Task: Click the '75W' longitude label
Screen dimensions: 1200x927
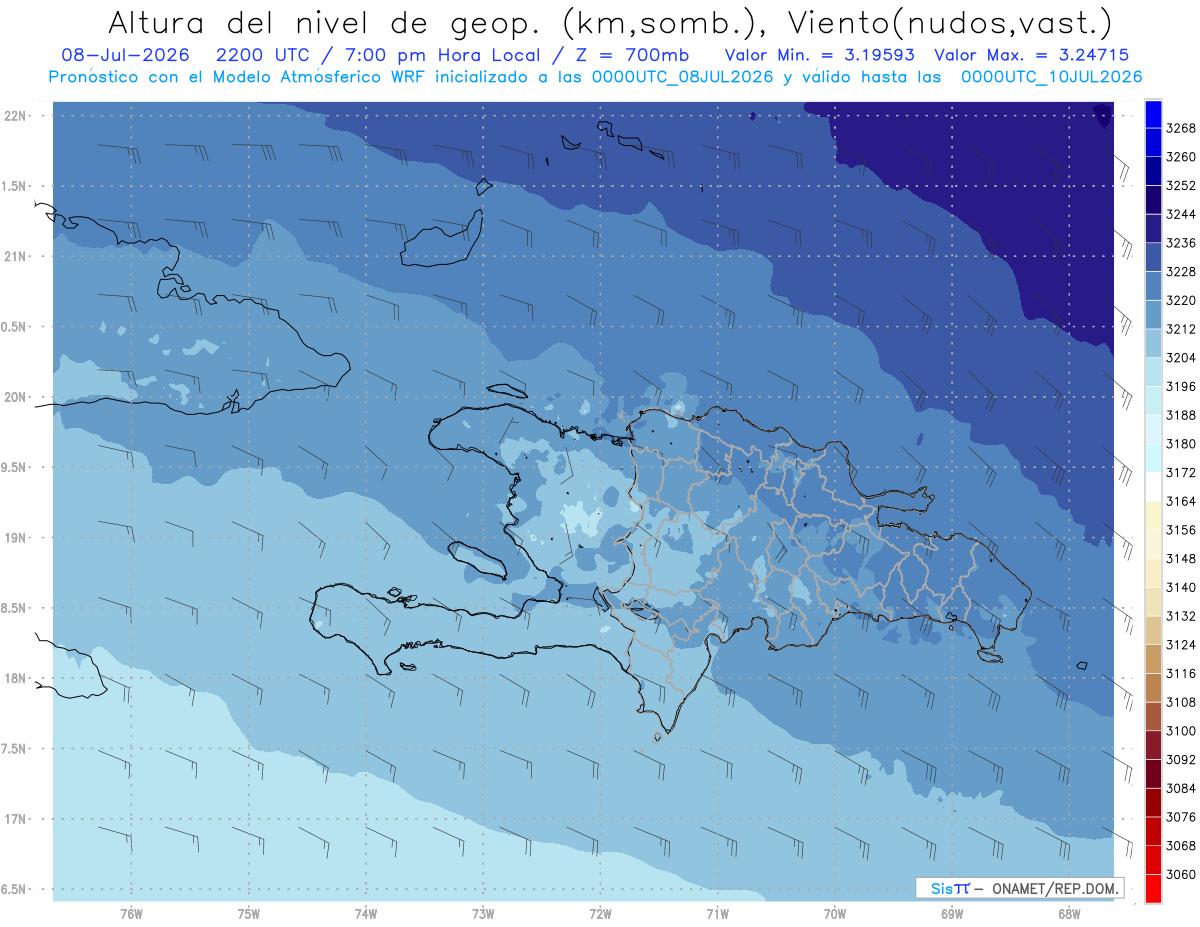Action: 249,914
